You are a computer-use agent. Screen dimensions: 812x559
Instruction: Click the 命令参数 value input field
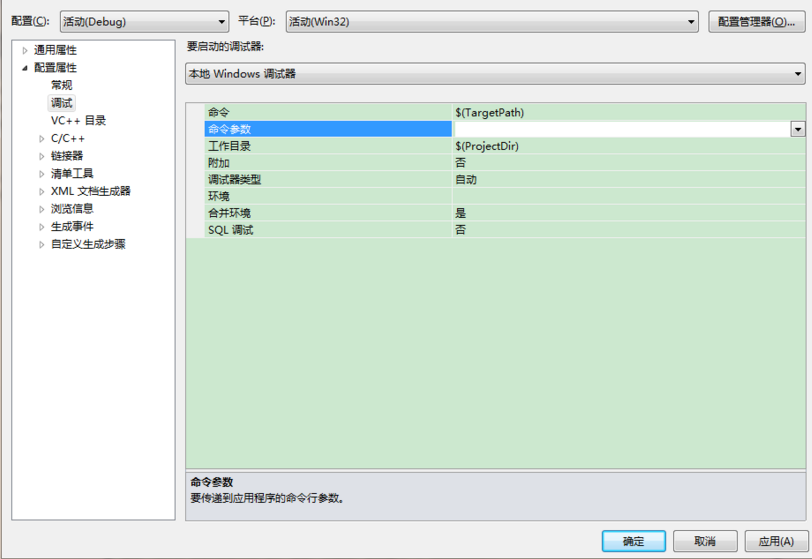tap(621, 129)
